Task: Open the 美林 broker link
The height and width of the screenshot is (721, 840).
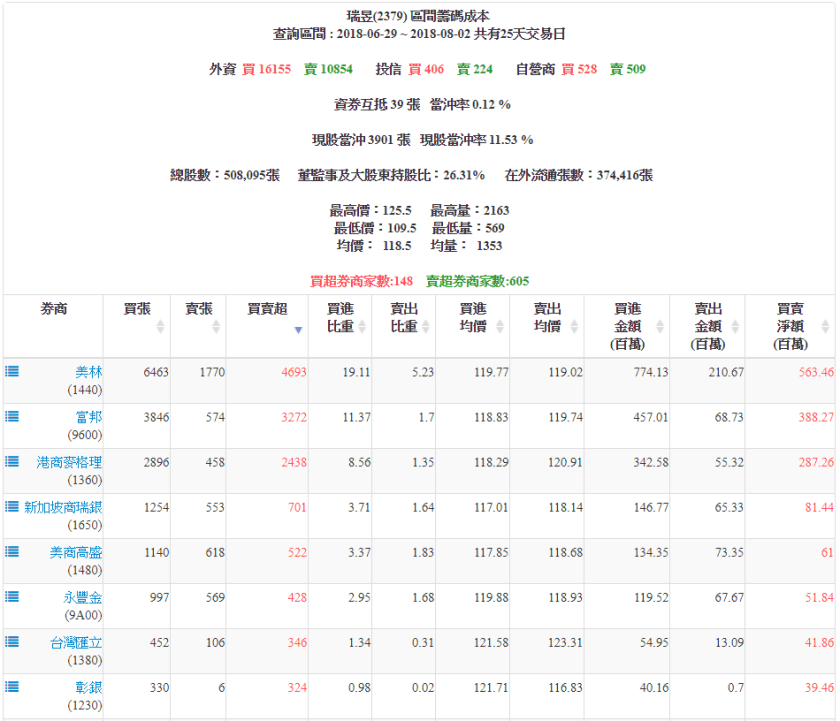Action: [x=89, y=371]
